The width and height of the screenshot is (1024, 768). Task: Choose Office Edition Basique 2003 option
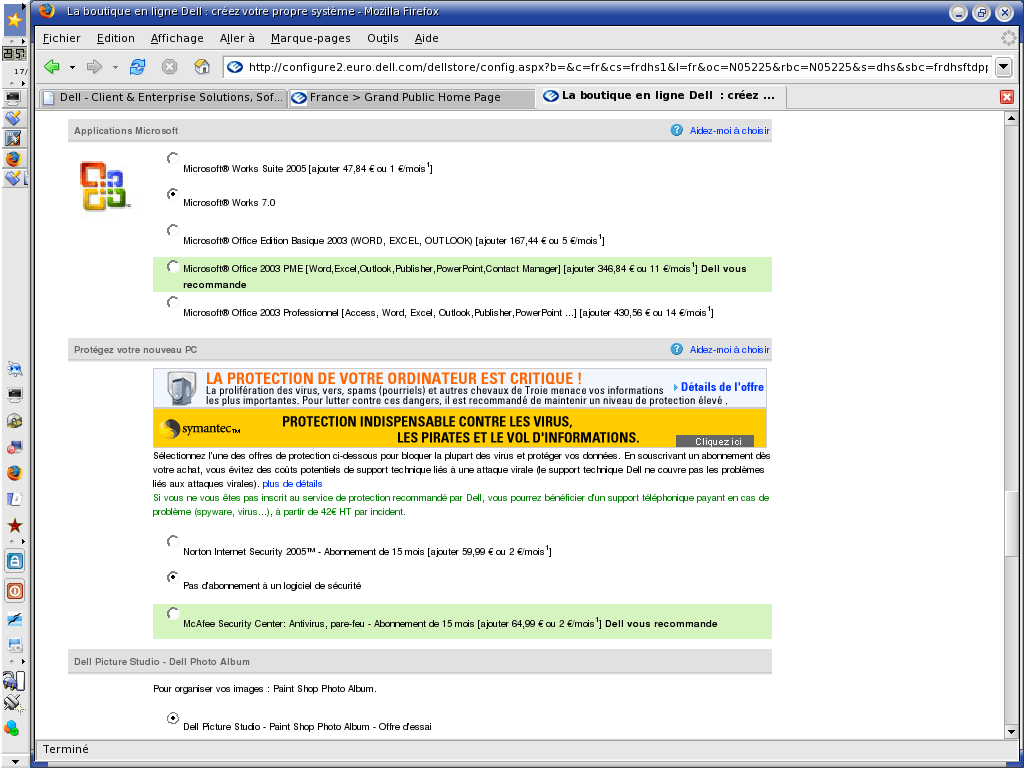coord(172,230)
